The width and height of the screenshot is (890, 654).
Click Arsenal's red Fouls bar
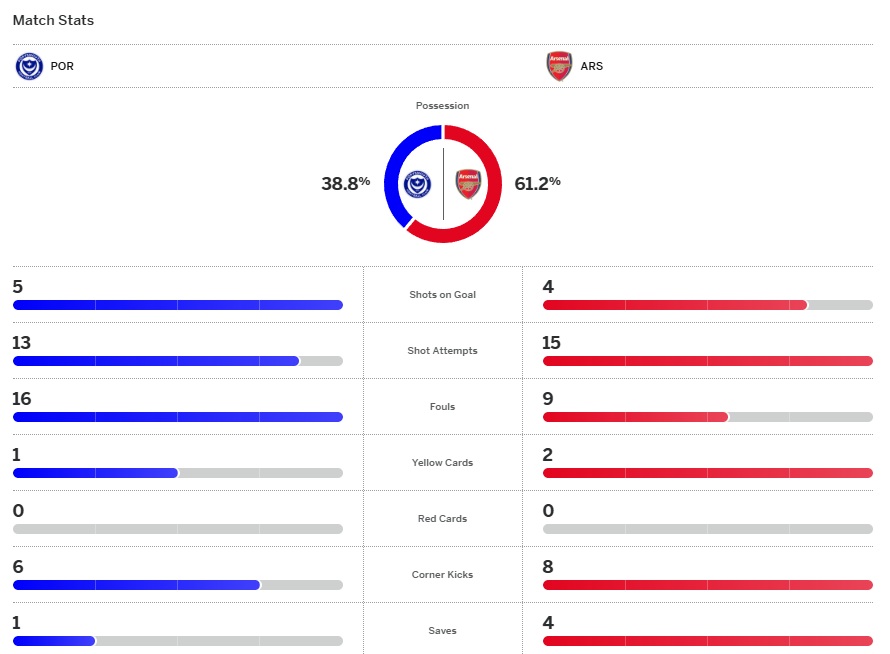635,417
